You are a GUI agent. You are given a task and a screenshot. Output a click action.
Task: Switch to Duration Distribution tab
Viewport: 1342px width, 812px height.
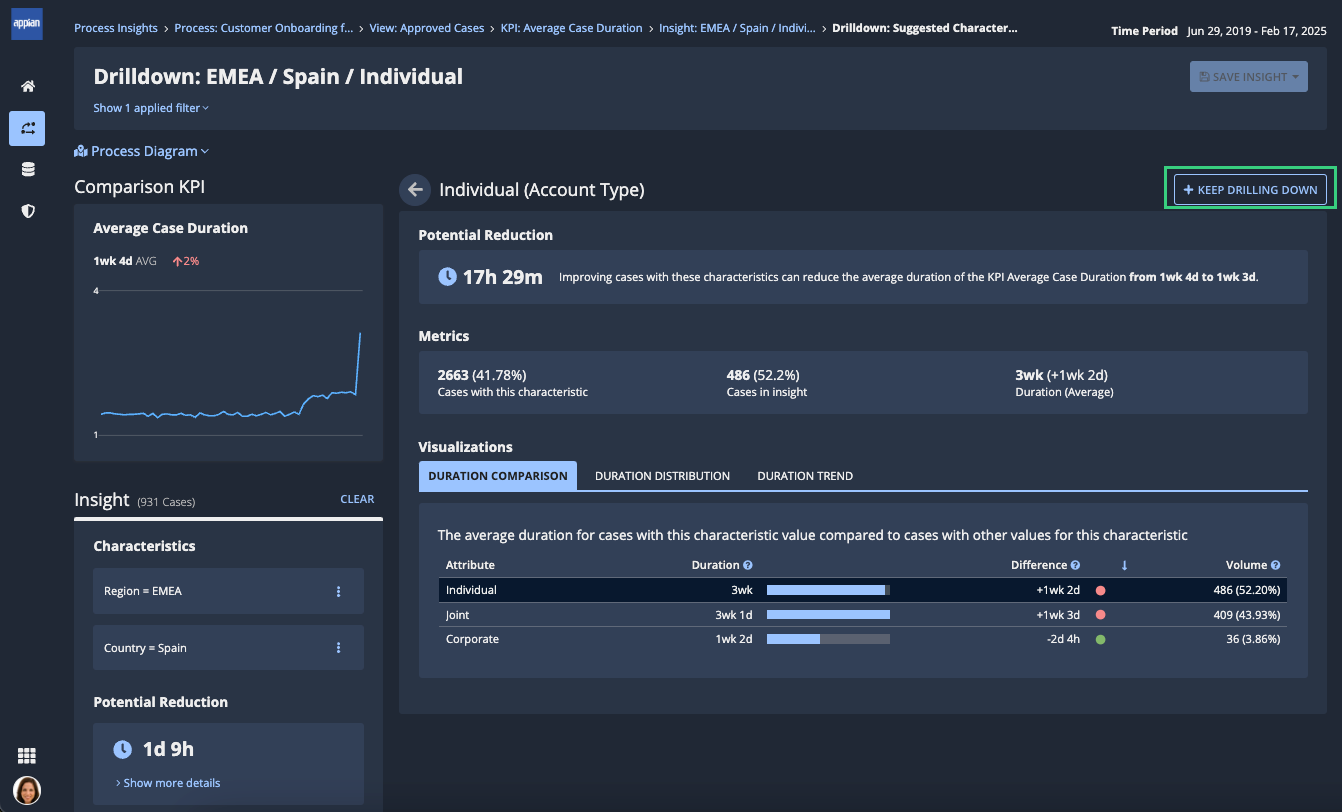pyautogui.click(x=662, y=476)
